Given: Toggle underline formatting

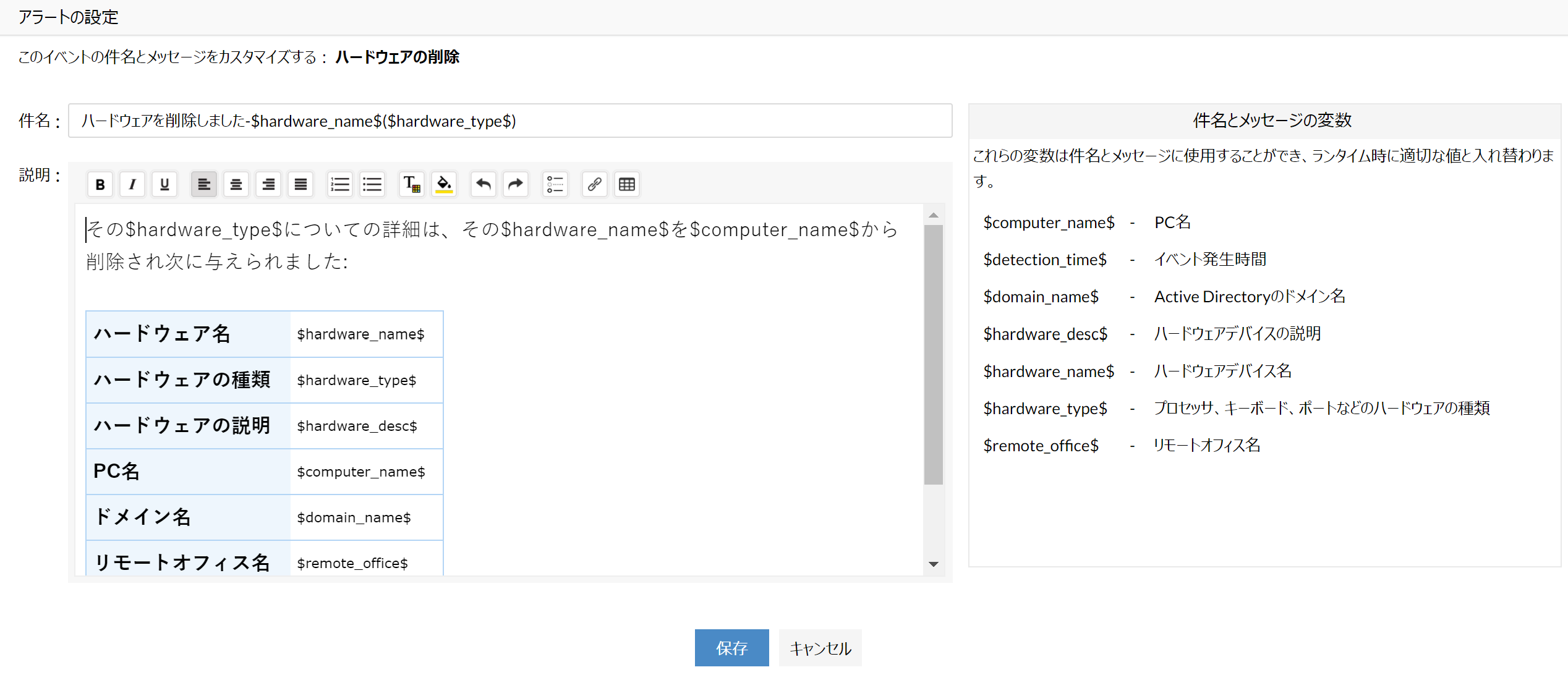Looking at the screenshot, I should pos(164,184).
